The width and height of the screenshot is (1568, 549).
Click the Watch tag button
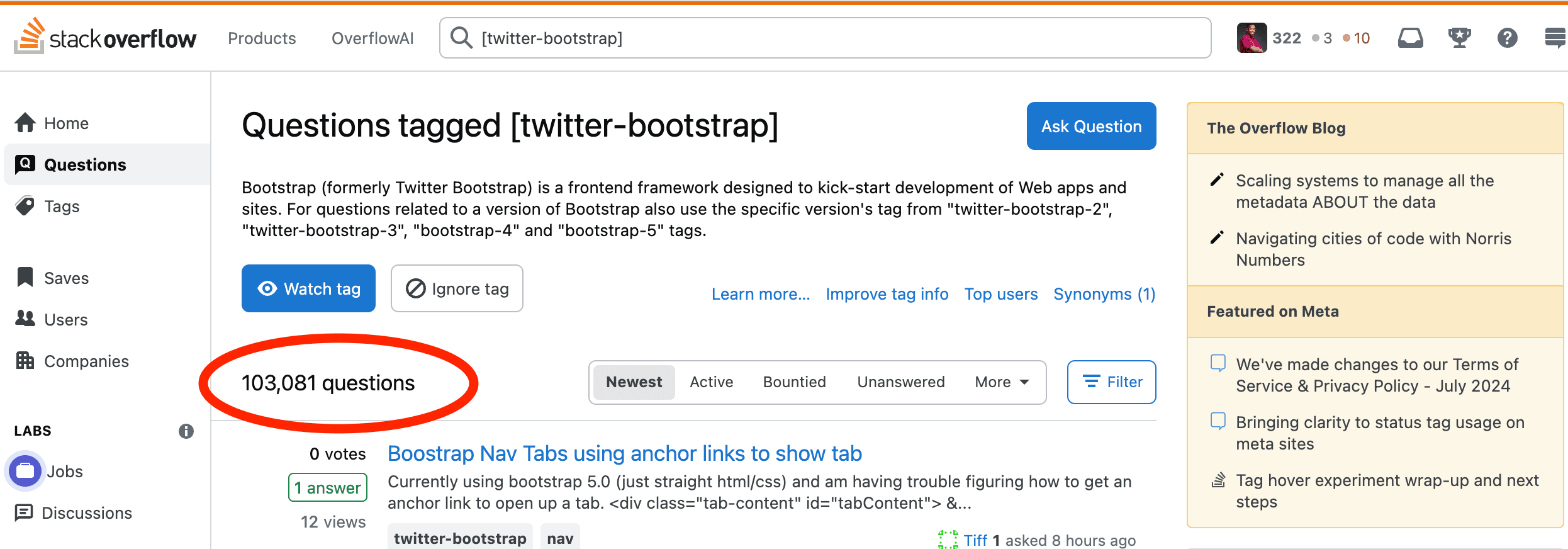[x=308, y=289]
